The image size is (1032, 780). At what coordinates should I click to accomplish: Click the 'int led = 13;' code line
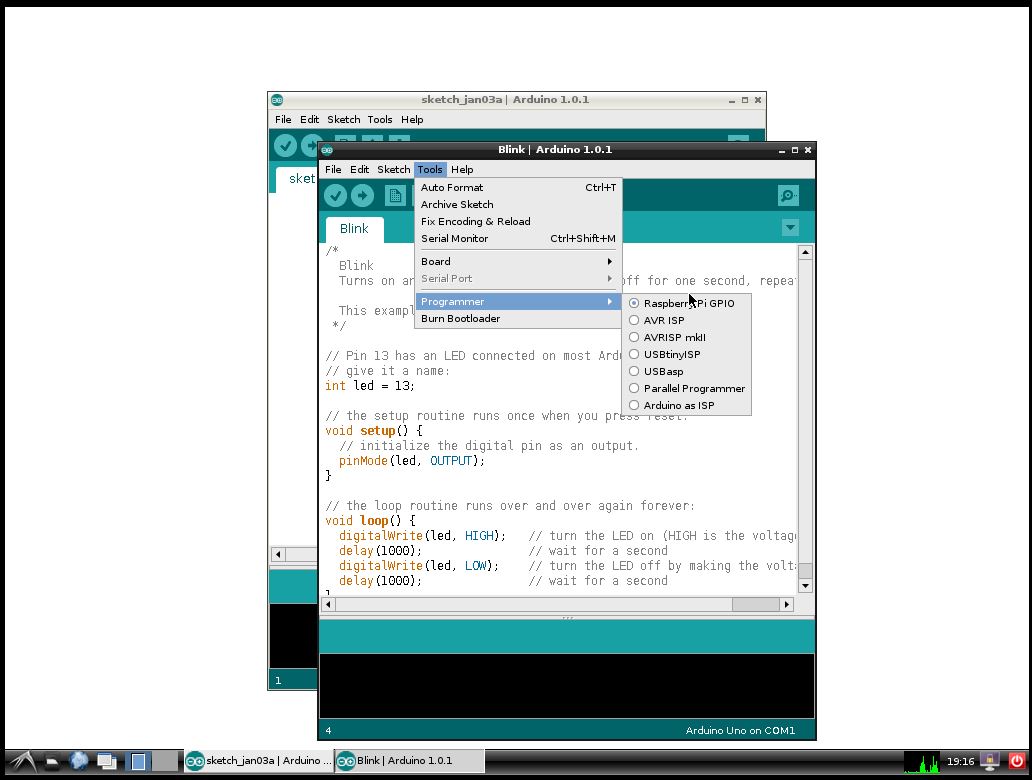370,386
